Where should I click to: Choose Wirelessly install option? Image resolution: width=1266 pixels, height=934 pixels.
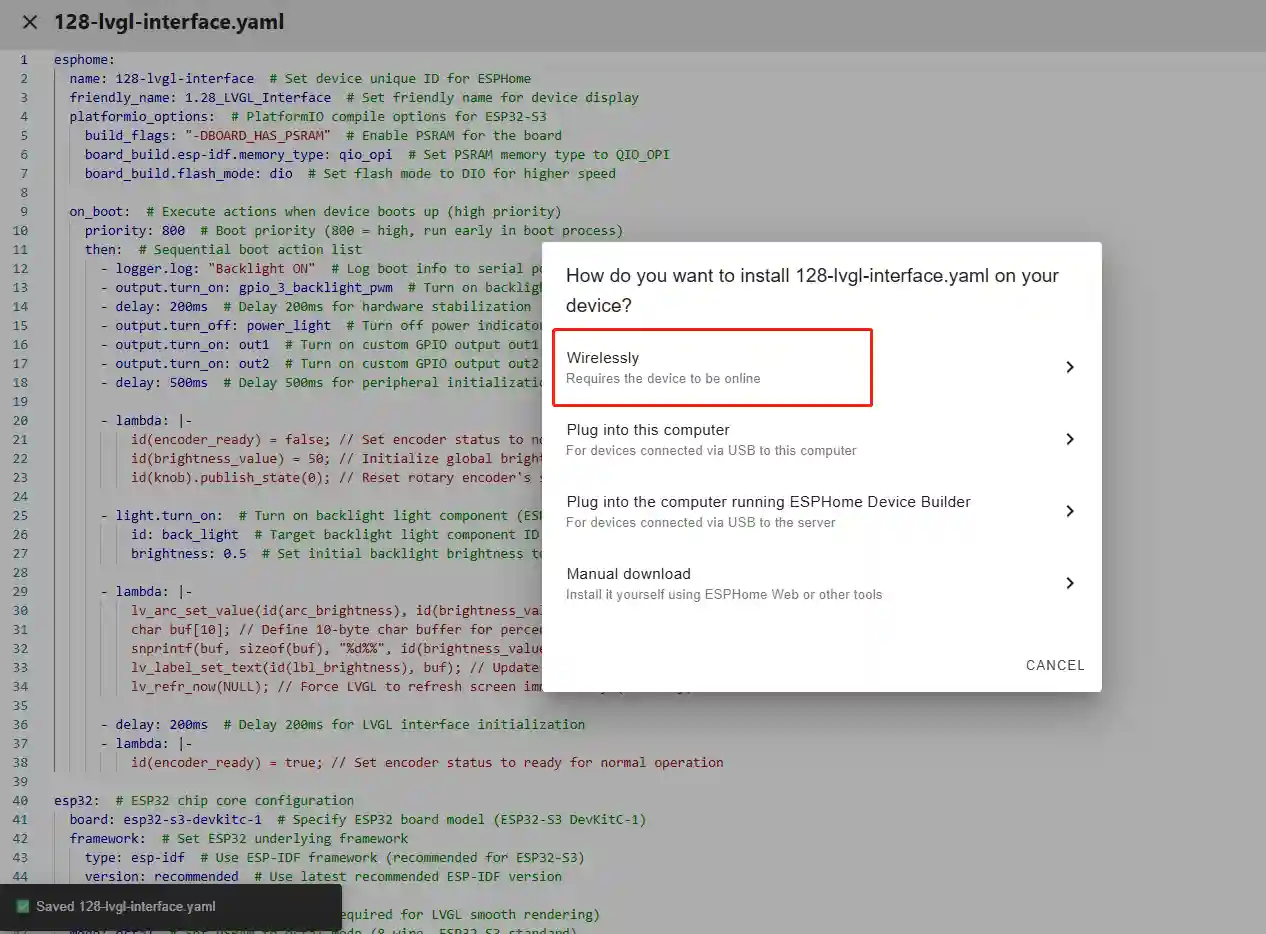pos(712,367)
